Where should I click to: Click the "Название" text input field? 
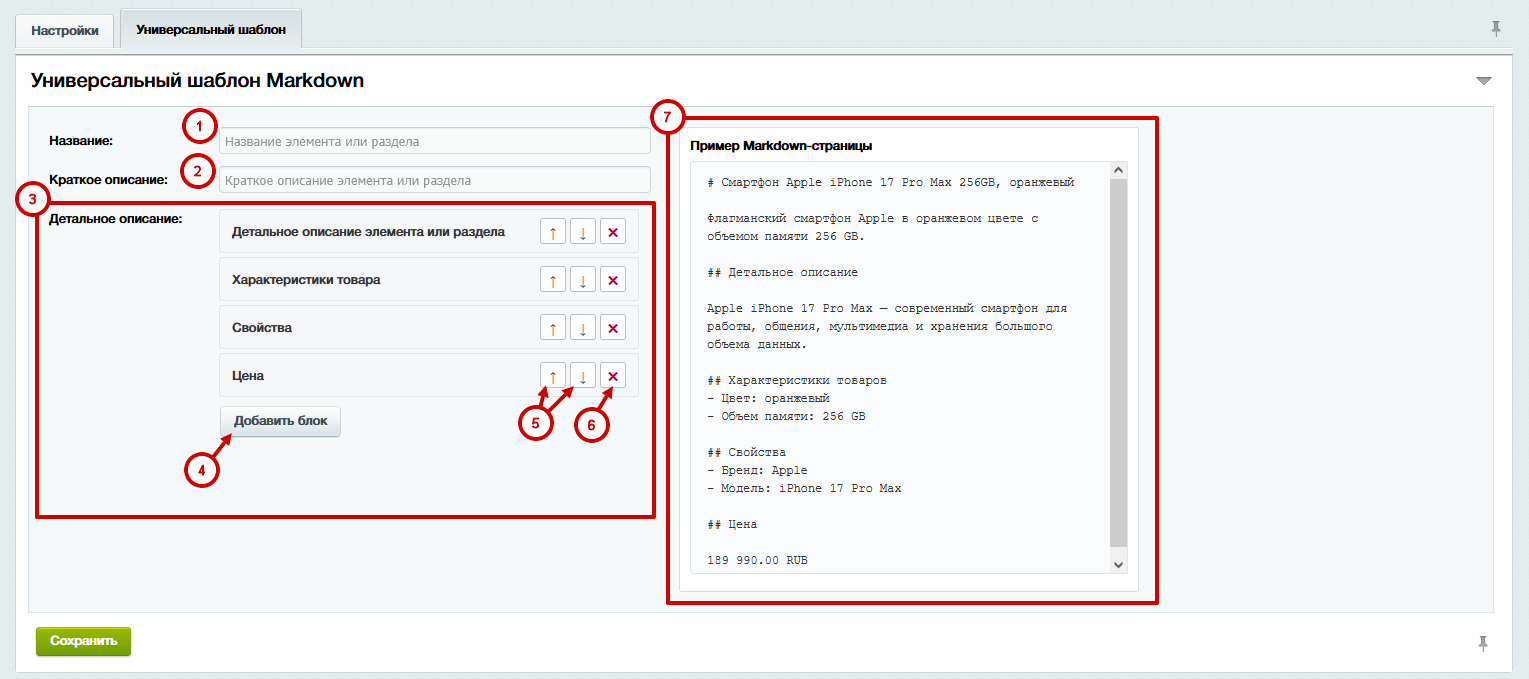pos(434,140)
